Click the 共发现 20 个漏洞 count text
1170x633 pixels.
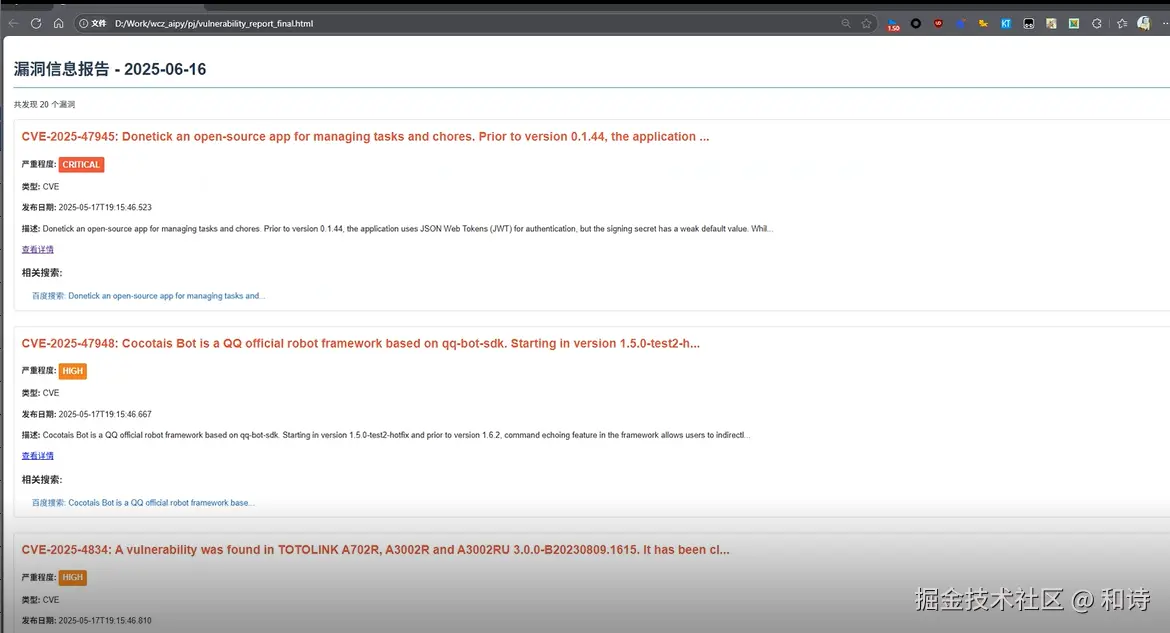[x=44, y=105]
